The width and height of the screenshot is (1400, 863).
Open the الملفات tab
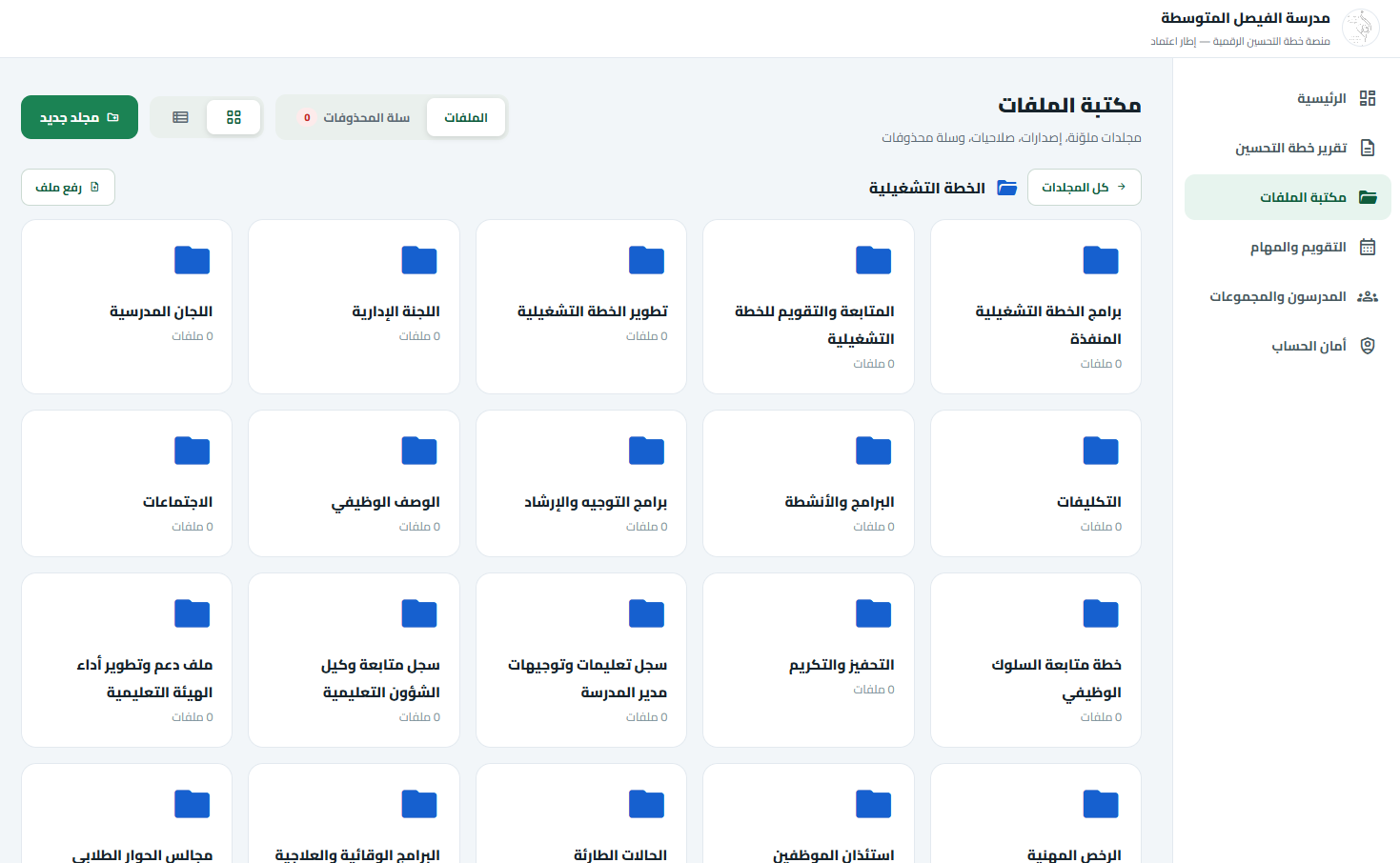(466, 117)
